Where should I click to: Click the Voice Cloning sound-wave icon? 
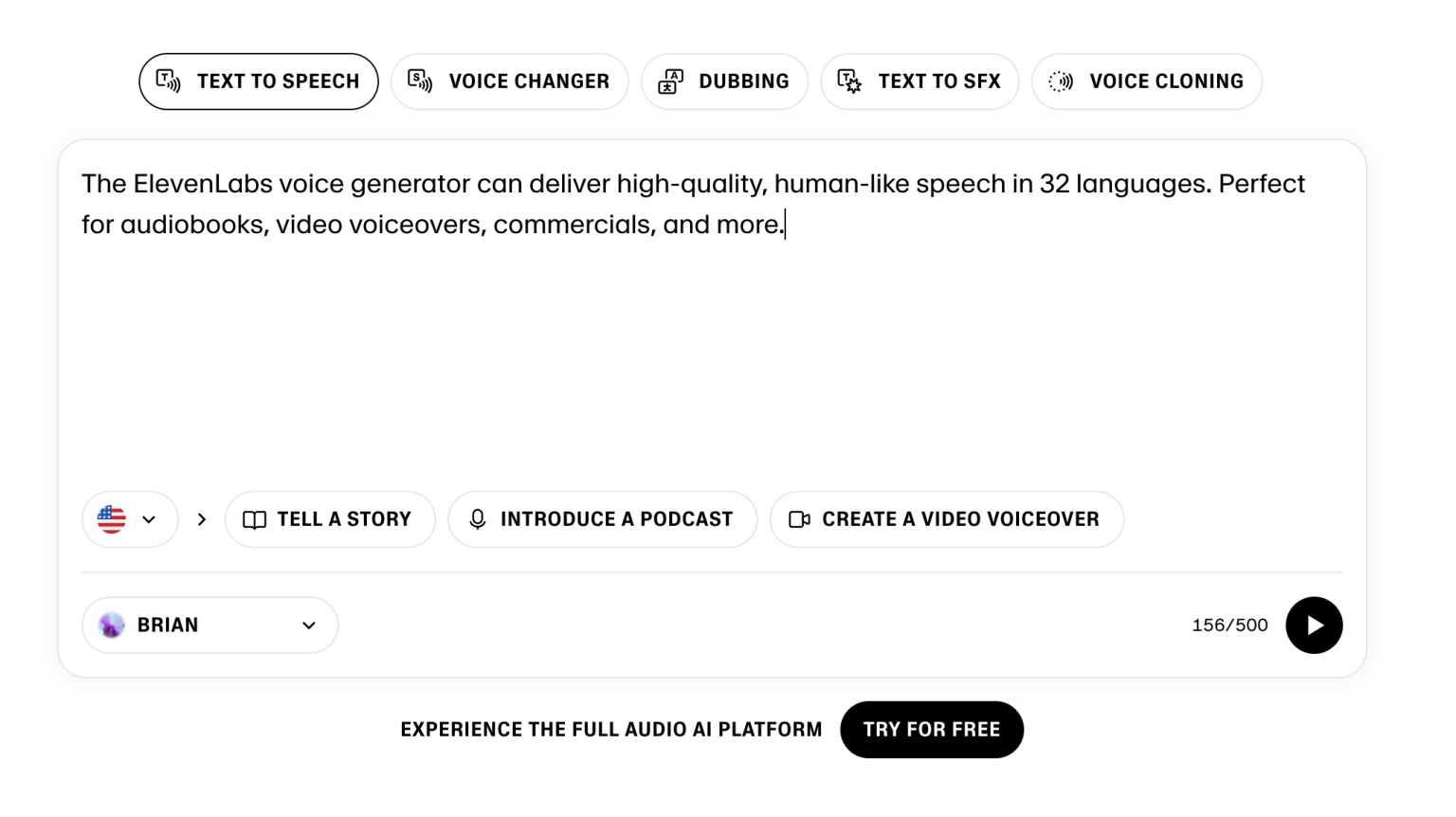pyautogui.click(x=1061, y=82)
